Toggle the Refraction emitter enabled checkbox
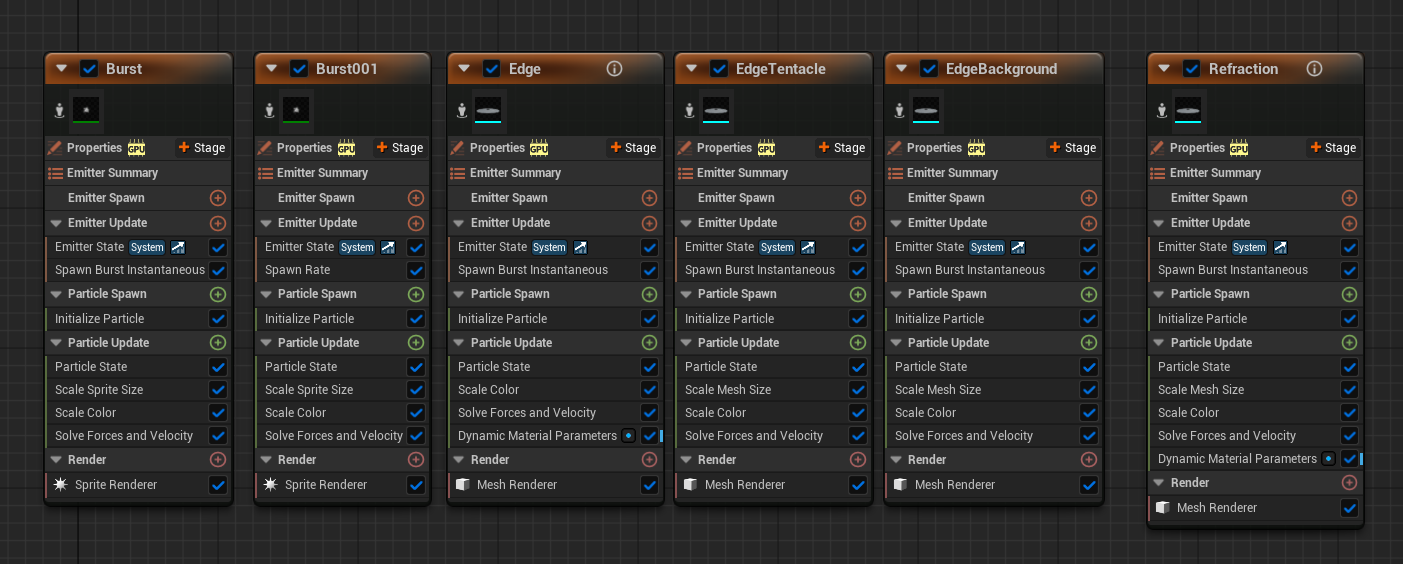1403x564 pixels. point(1191,69)
